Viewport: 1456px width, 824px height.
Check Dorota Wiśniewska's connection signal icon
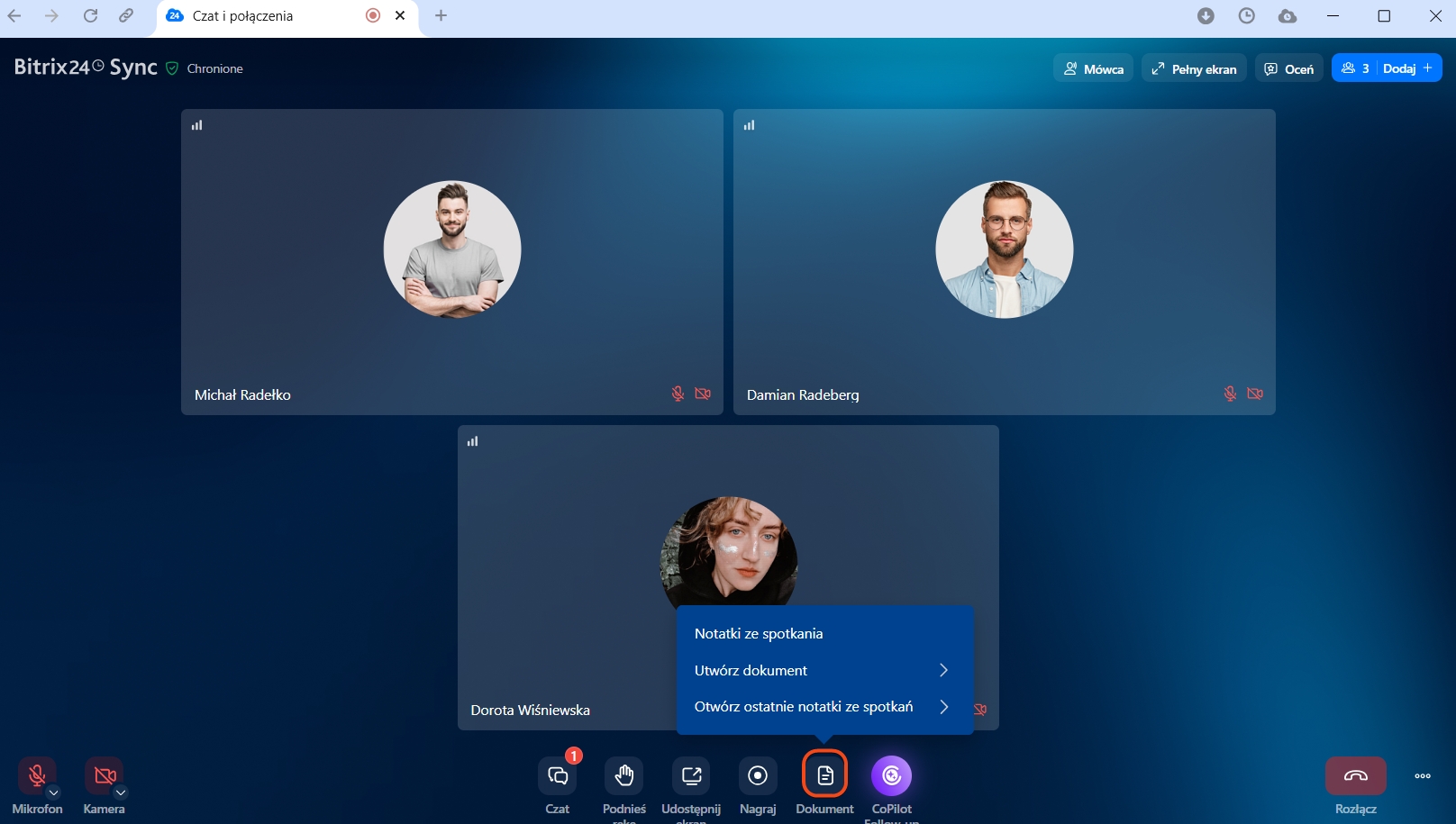[x=472, y=441]
